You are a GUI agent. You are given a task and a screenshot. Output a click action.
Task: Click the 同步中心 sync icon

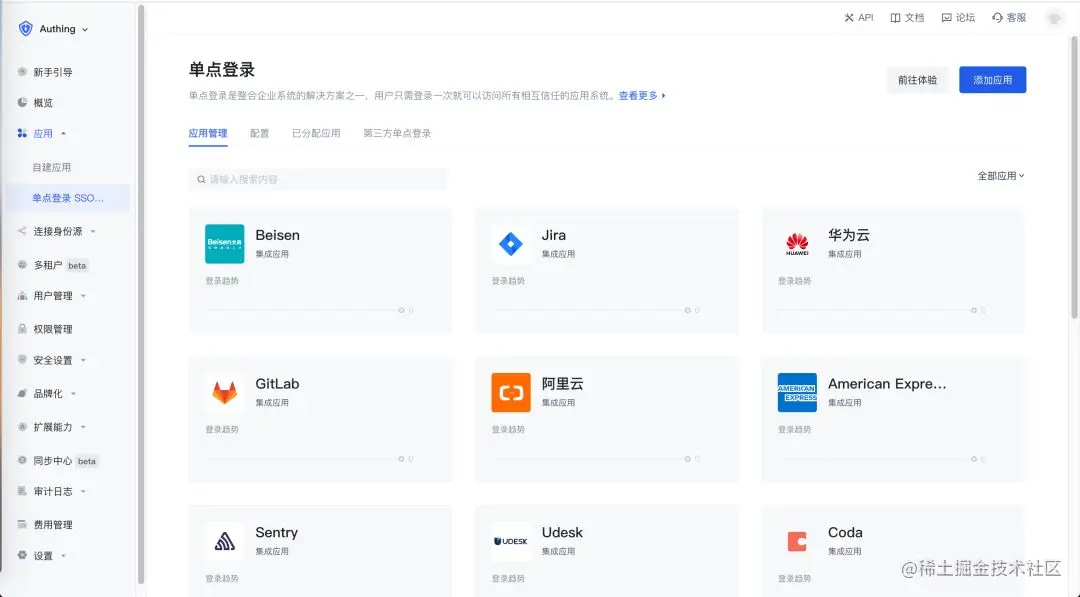(22, 460)
